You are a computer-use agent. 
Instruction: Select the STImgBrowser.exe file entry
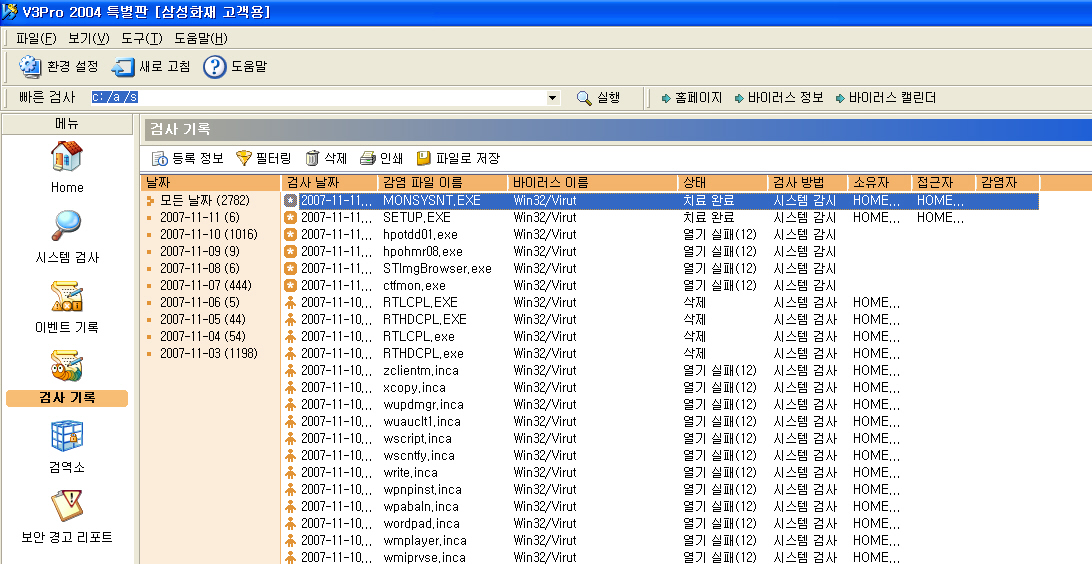437,268
